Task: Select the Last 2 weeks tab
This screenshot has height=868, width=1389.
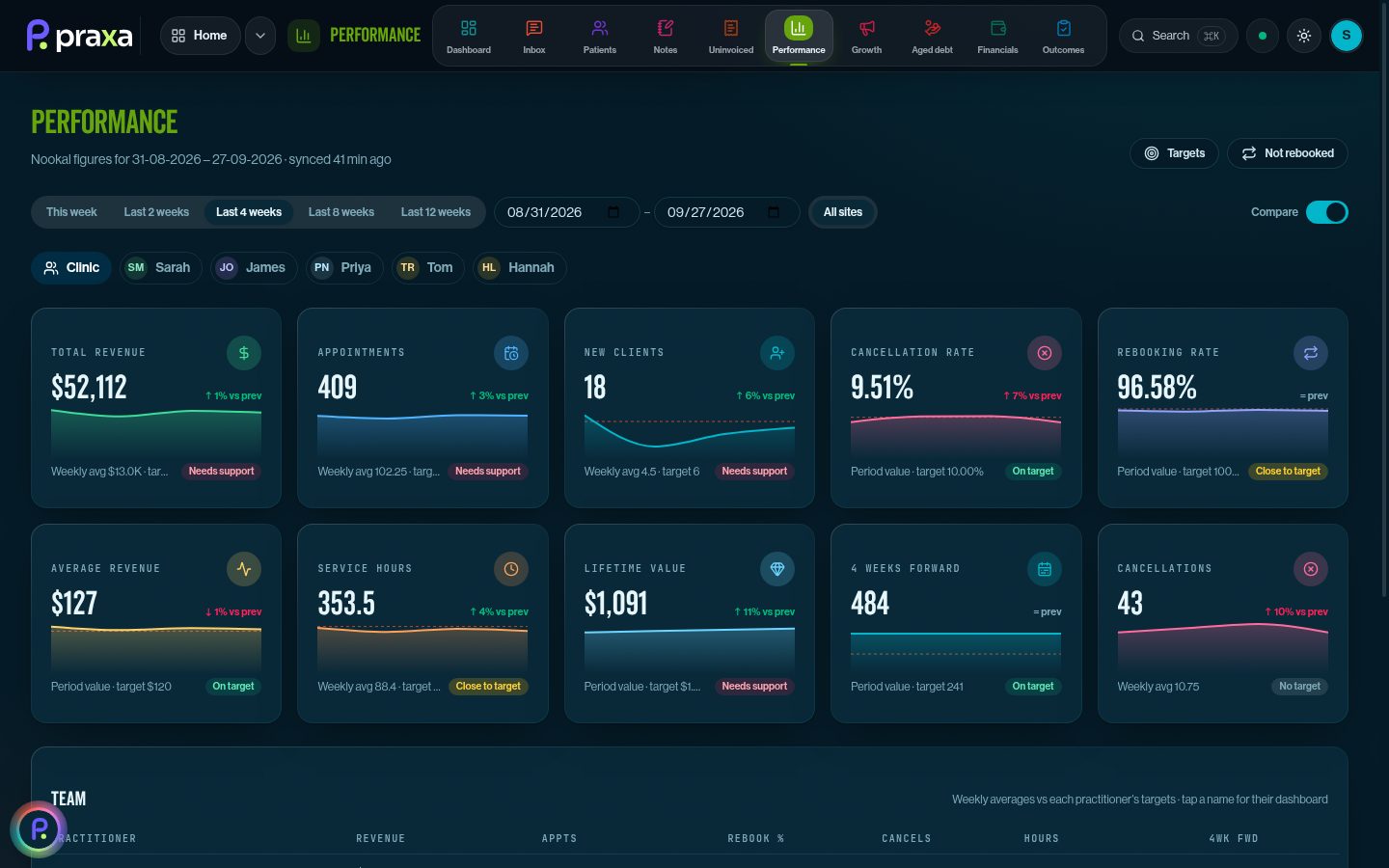Action: 156,212
